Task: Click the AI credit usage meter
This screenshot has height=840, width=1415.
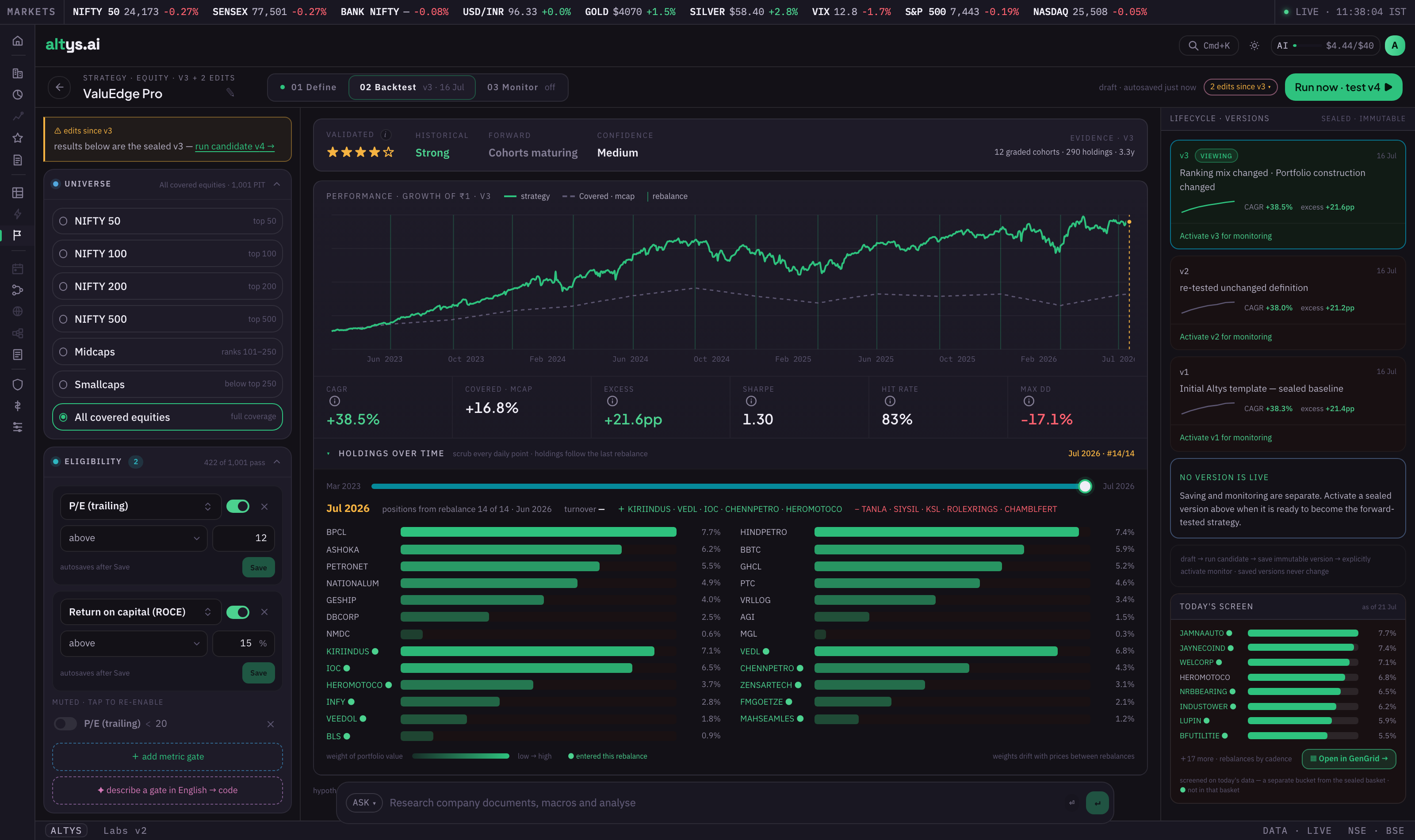Action: click(x=1325, y=46)
